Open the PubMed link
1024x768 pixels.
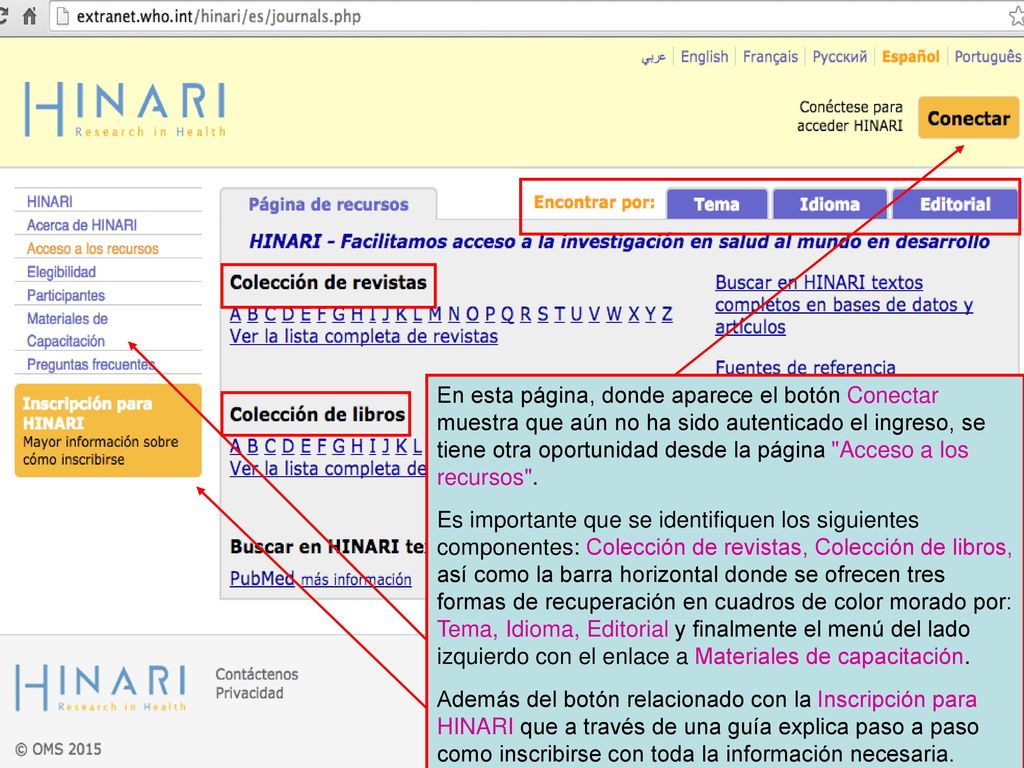pos(262,579)
